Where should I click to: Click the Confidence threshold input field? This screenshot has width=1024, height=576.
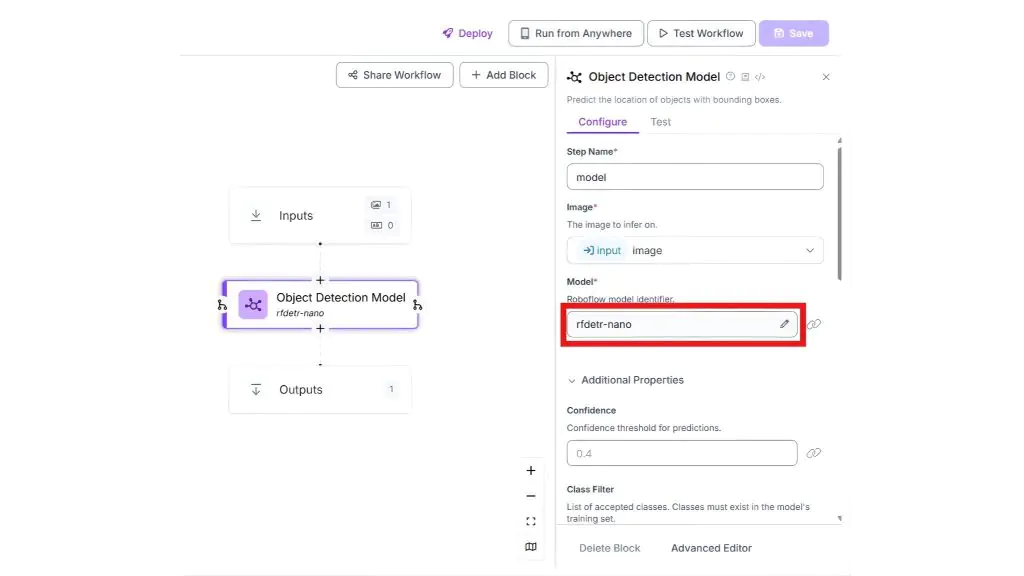pos(682,453)
